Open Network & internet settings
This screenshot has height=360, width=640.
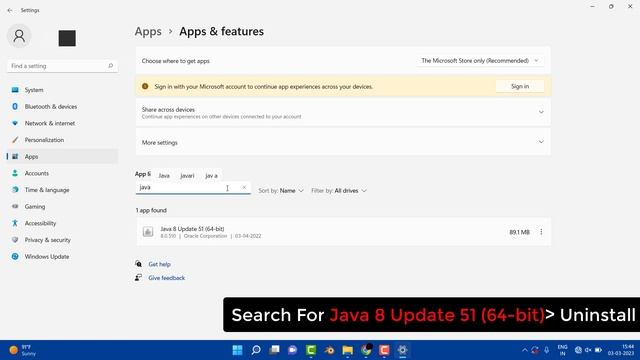62,123
